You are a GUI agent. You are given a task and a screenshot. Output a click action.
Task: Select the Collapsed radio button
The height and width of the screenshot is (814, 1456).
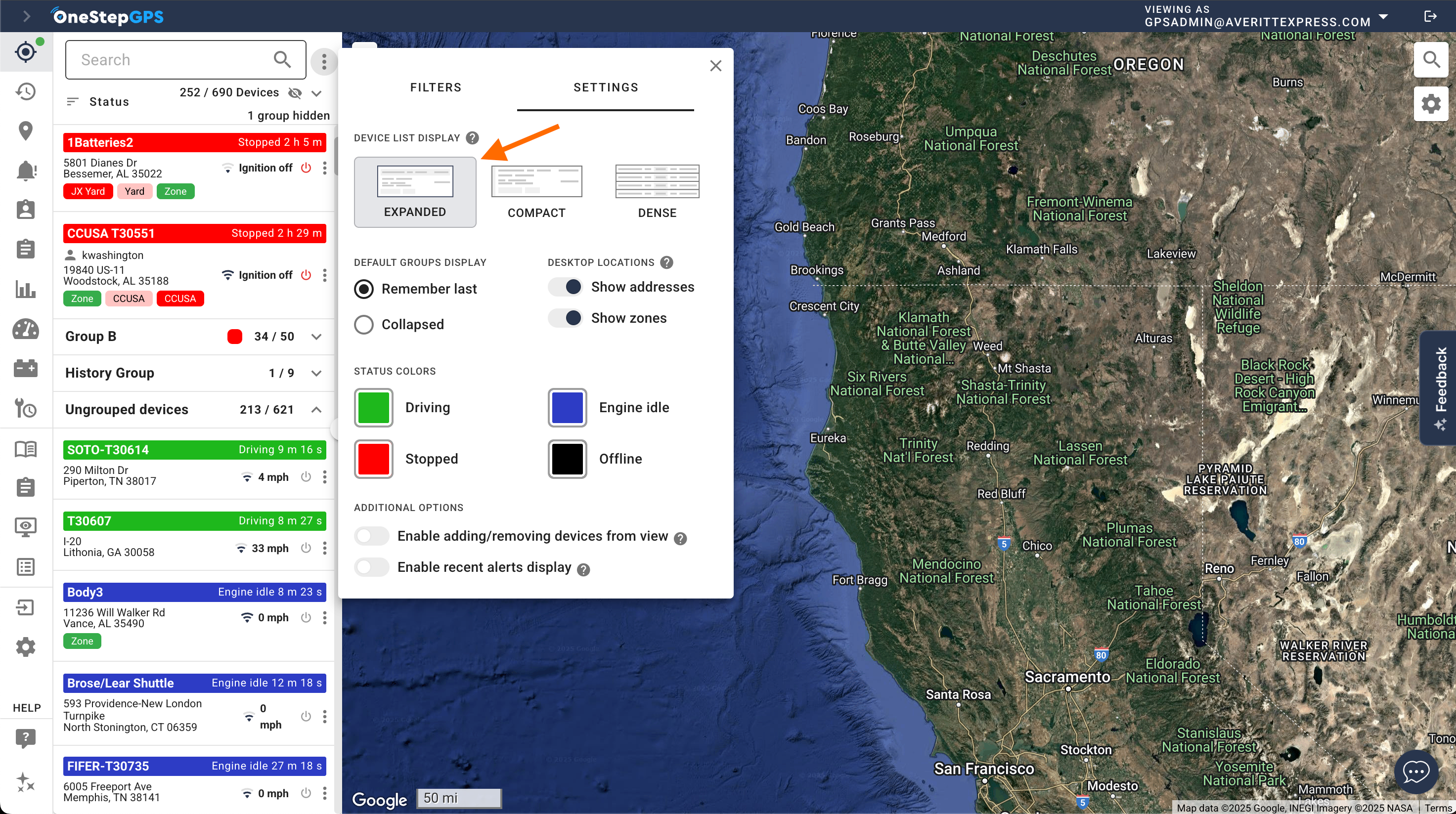click(x=364, y=324)
